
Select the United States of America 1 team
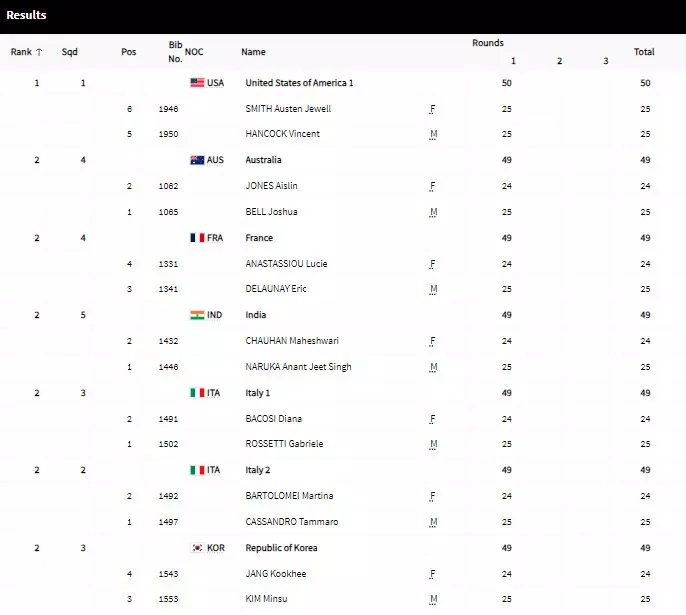click(299, 83)
